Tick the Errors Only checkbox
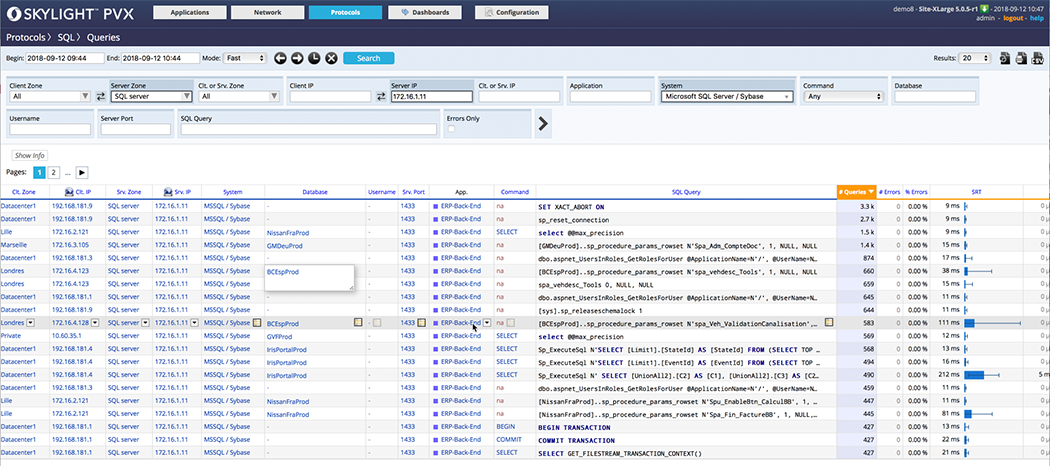The image size is (1050, 466). click(451, 129)
